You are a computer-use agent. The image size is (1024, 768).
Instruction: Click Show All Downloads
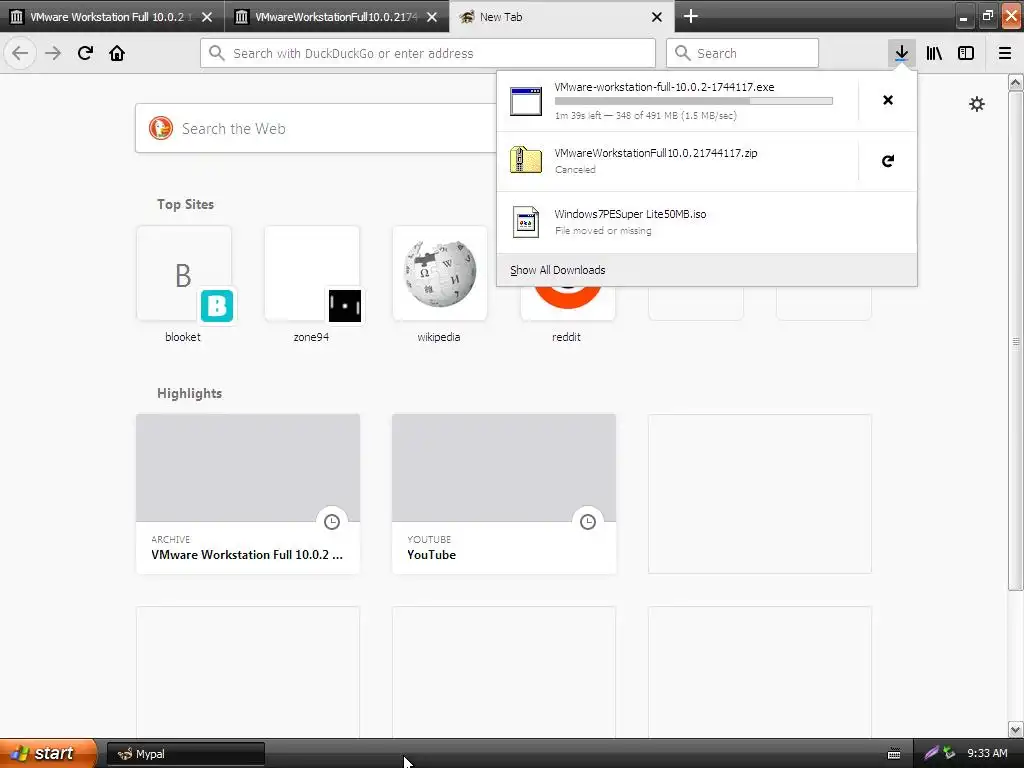[x=557, y=270]
